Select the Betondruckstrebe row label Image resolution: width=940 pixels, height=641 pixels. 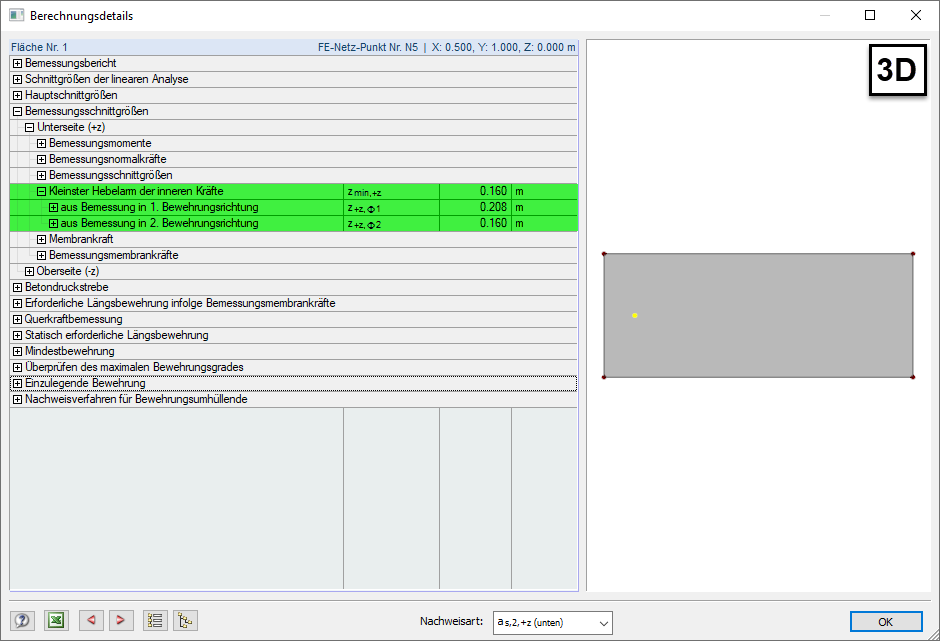pos(67,287)
